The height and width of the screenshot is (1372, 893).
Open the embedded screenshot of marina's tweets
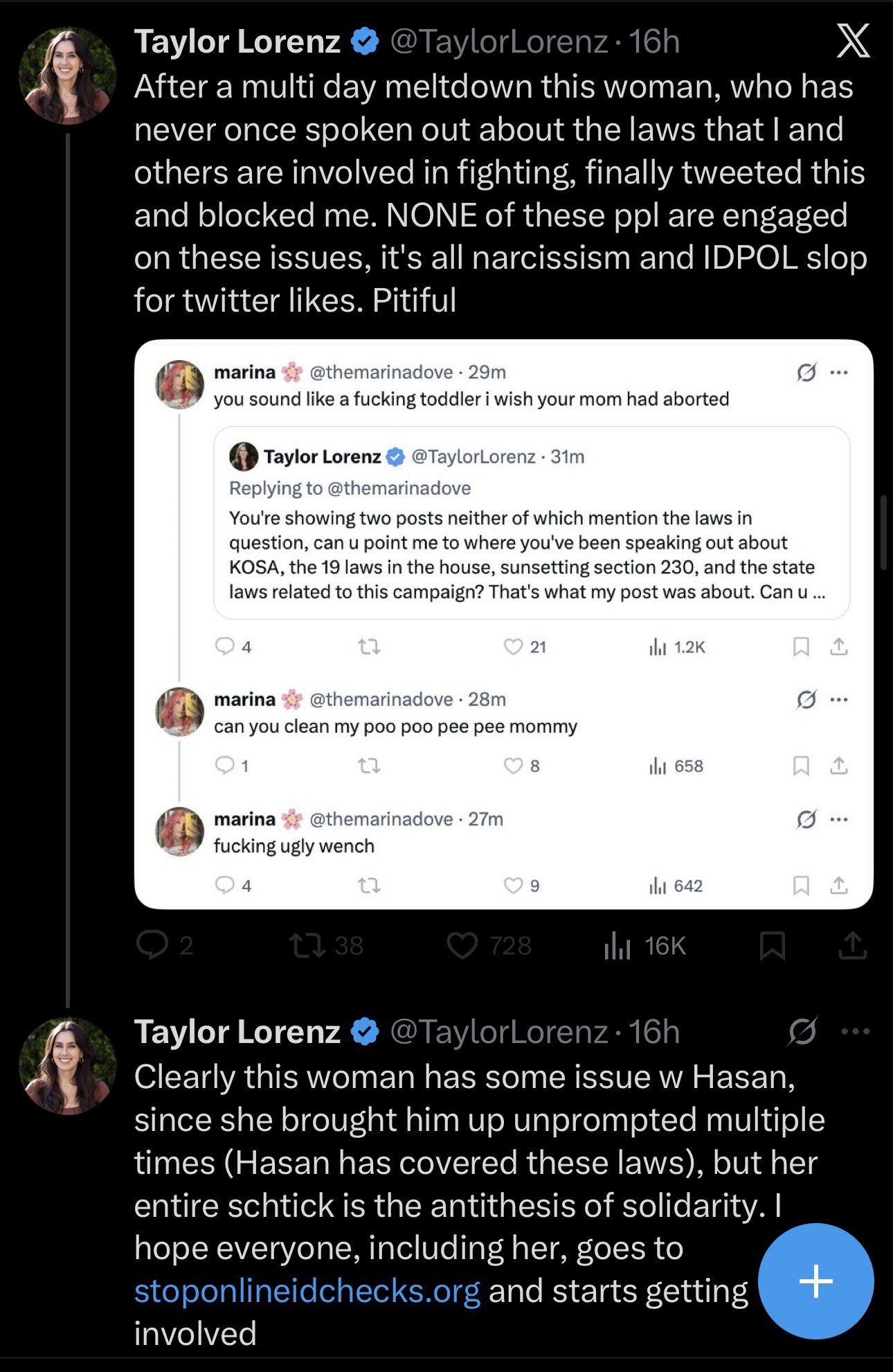click(x=503, y=624)
